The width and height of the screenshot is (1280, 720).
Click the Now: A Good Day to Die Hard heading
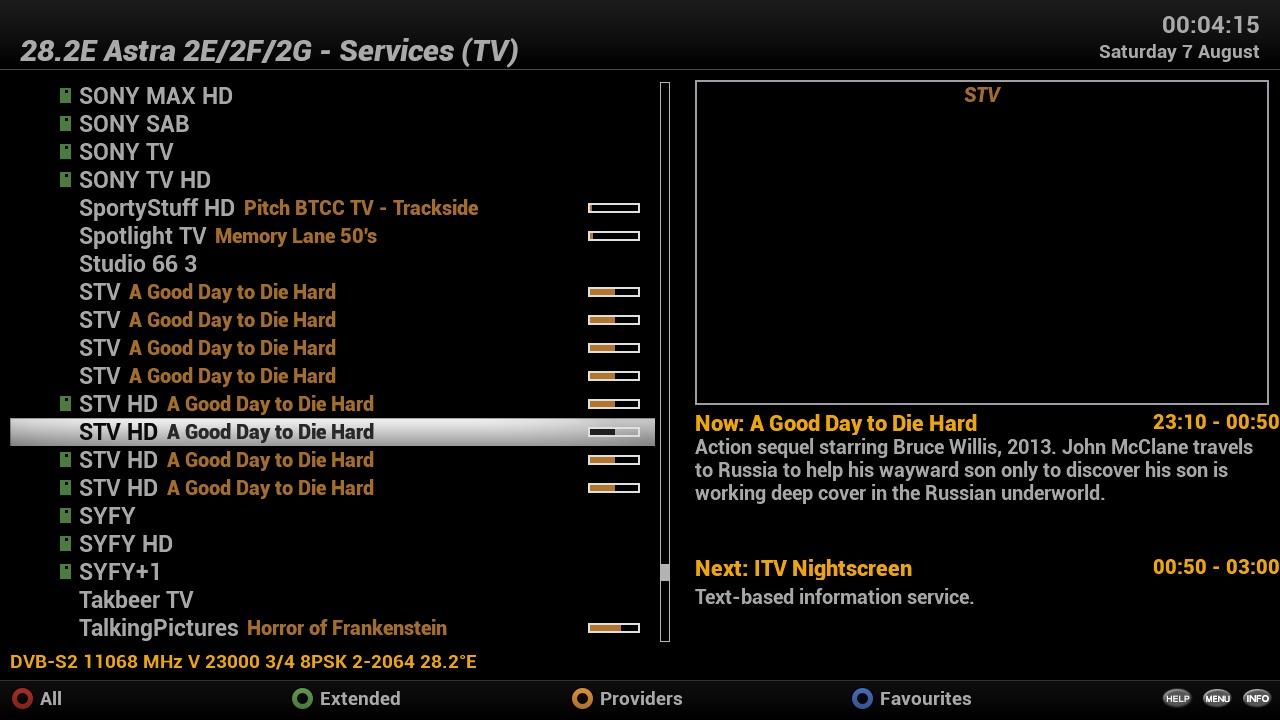(836, 423)
